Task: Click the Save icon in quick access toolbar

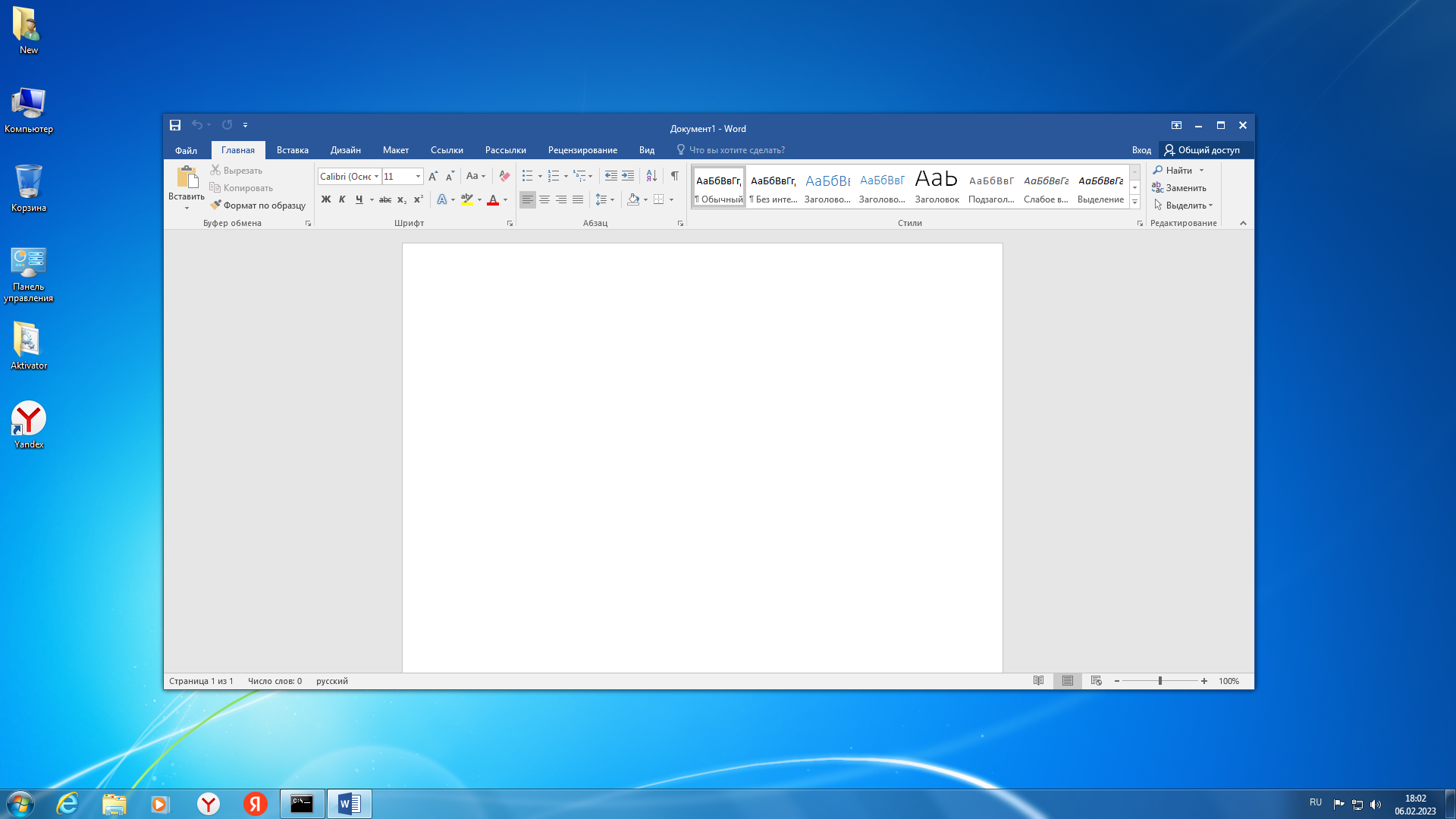Action: coord(175,125)
